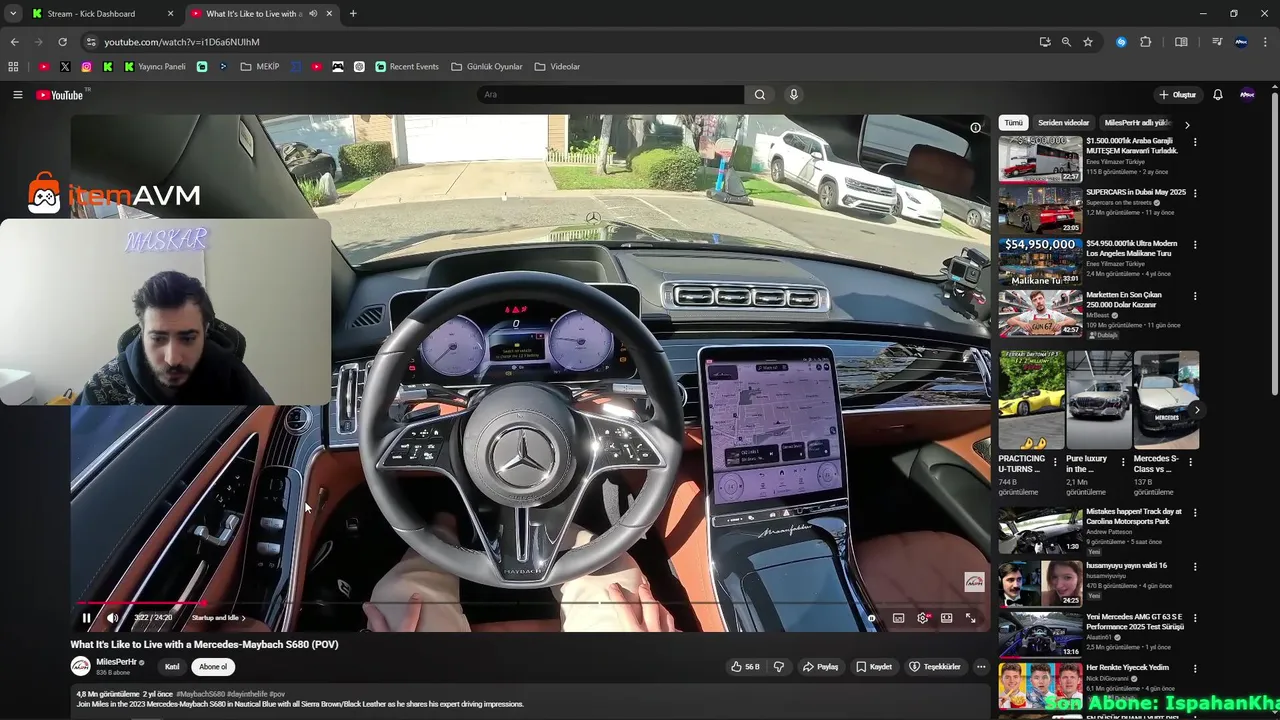Pause the YouTube video
This screenshot has height=720, width=1280.
click(86, 618)
